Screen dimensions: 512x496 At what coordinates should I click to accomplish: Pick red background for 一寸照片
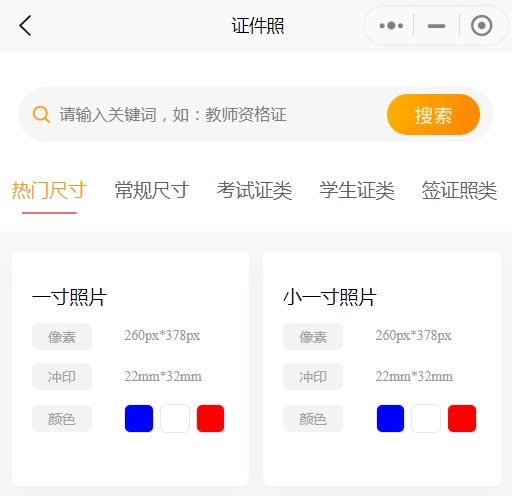210,418
